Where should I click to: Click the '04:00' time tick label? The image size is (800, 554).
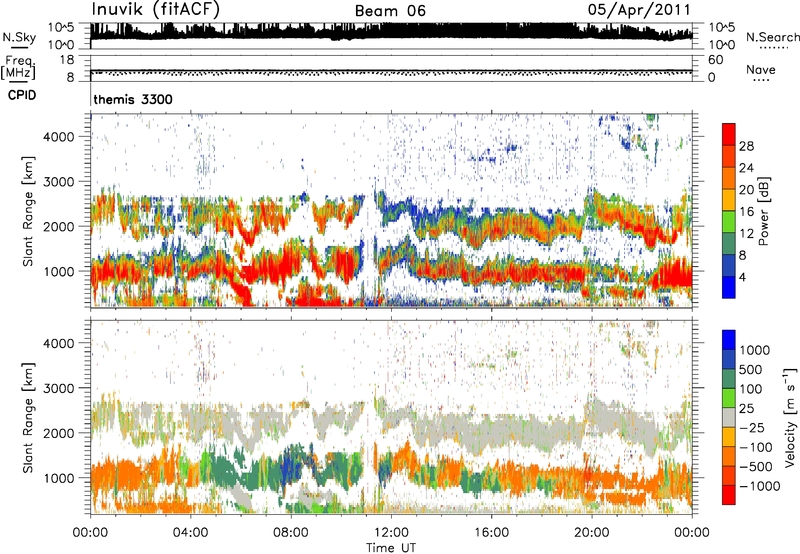click(x=190, y=533)
